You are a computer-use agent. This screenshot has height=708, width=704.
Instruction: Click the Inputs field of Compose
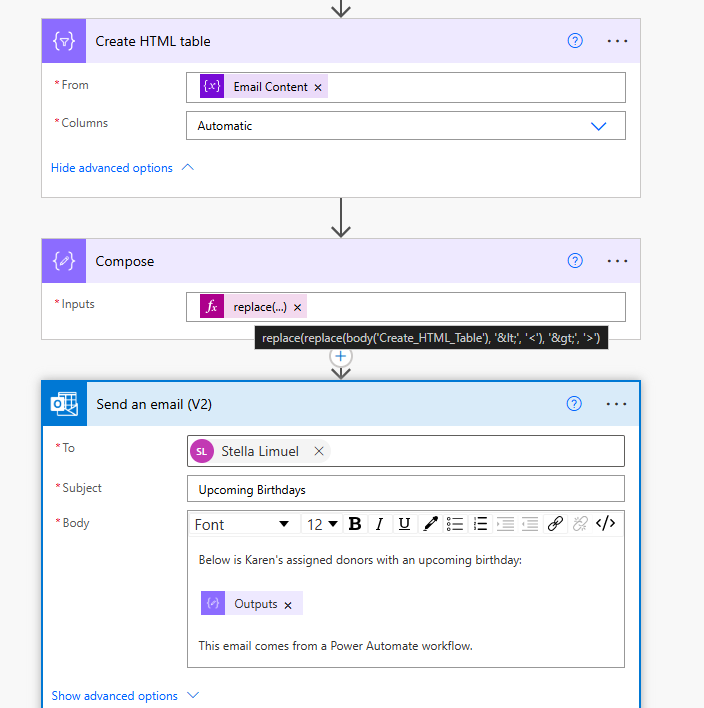[406, 307]
